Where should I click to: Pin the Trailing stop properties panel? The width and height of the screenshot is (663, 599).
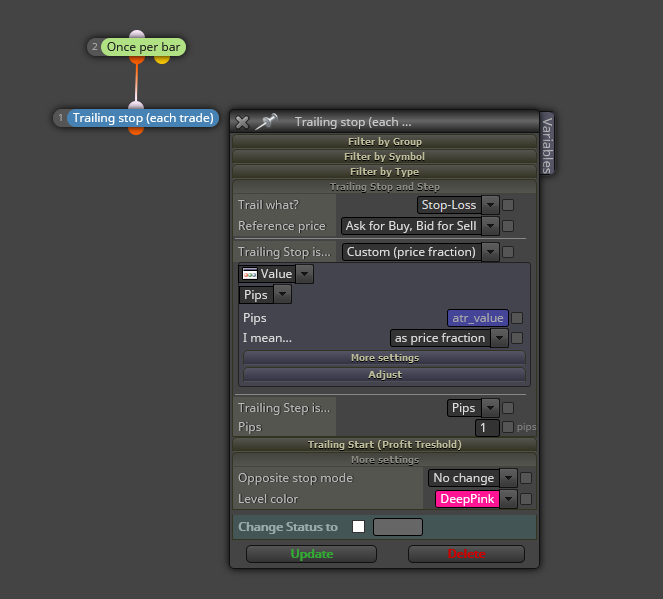click(x=266, y=122)
